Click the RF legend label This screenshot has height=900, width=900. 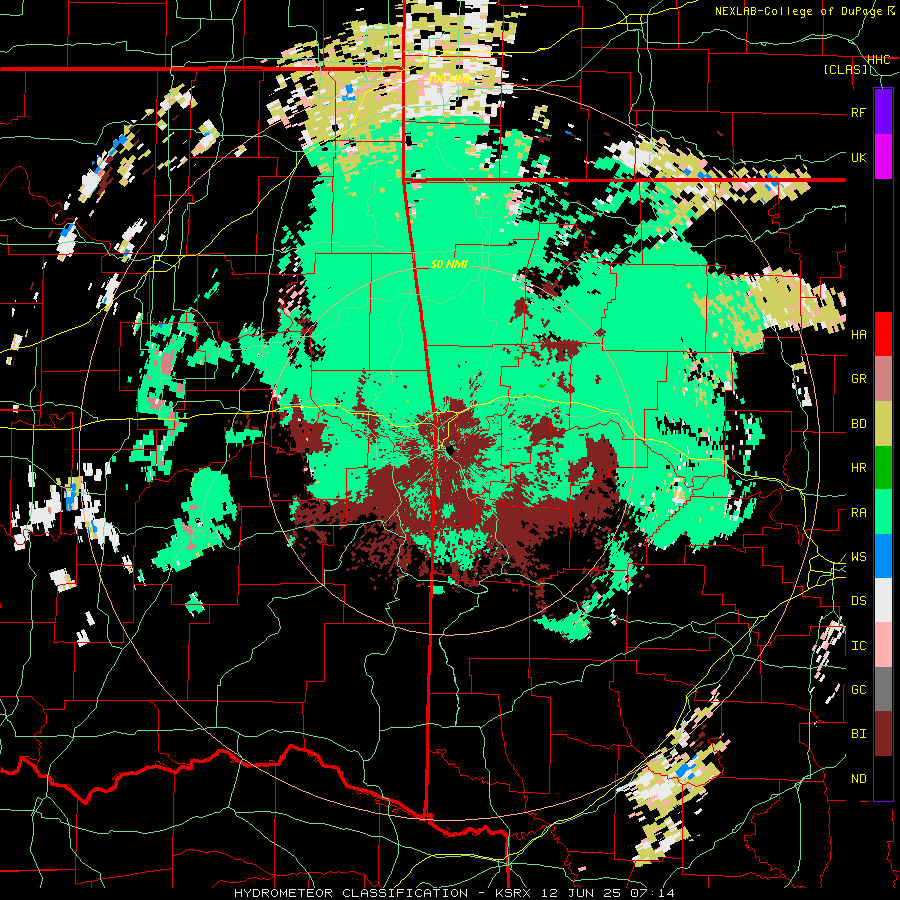858,112
